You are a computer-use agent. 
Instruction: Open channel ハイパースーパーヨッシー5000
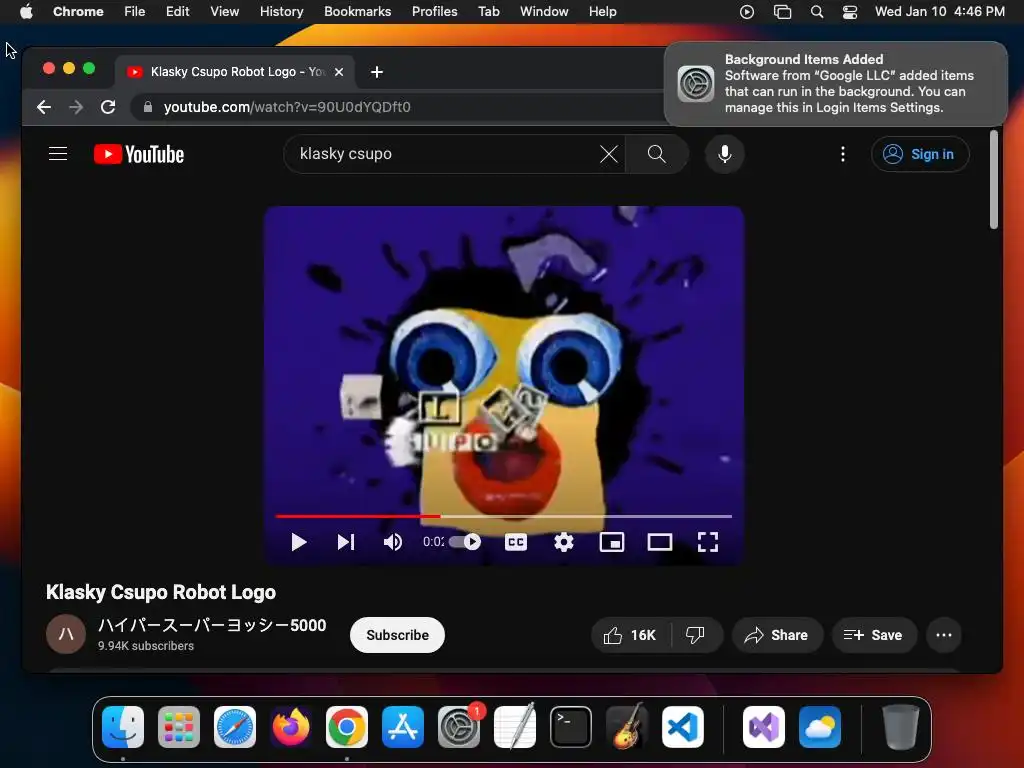(x=212, y=625)
